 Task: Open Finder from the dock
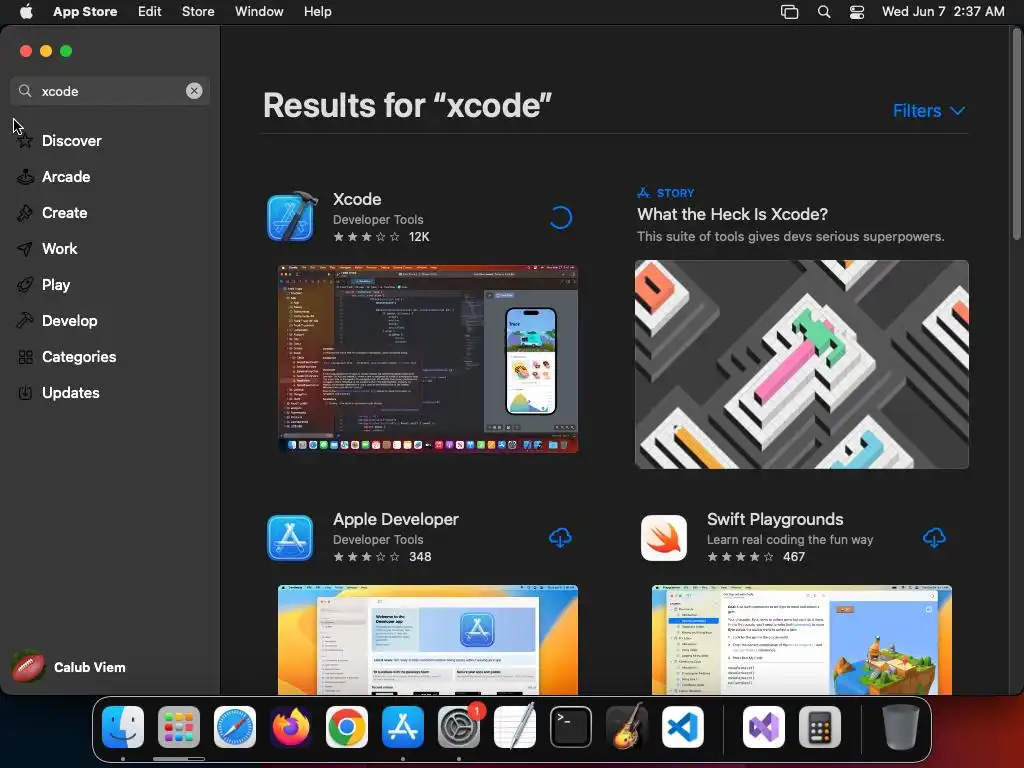(123, 727)
